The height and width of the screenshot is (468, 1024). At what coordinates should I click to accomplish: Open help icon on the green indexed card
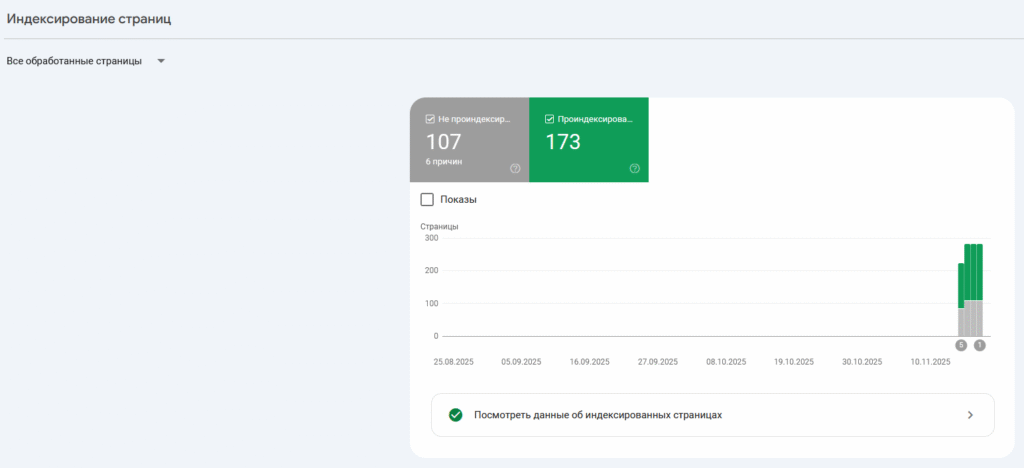[x=634, y=168]
